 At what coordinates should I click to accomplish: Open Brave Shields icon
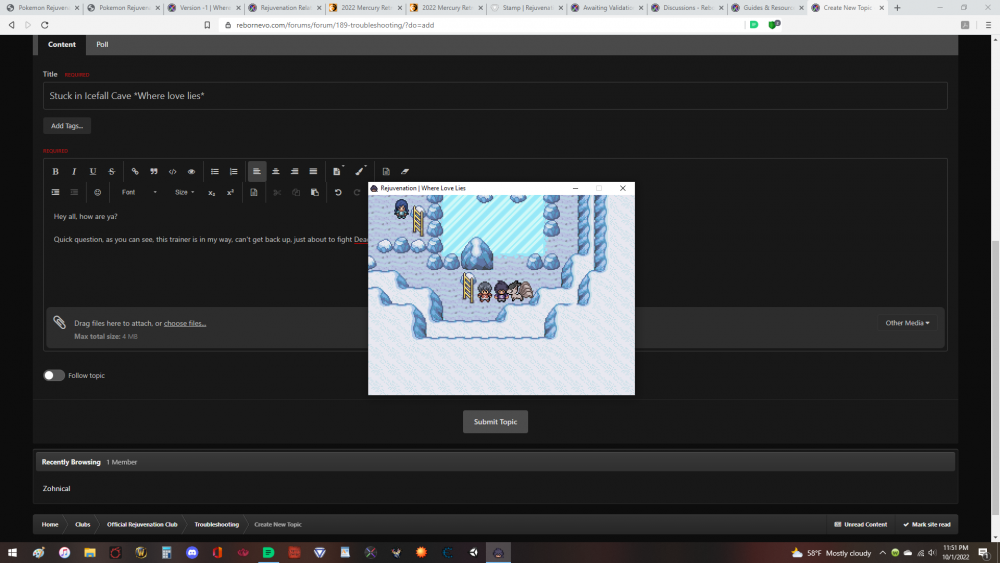[774, 25]
